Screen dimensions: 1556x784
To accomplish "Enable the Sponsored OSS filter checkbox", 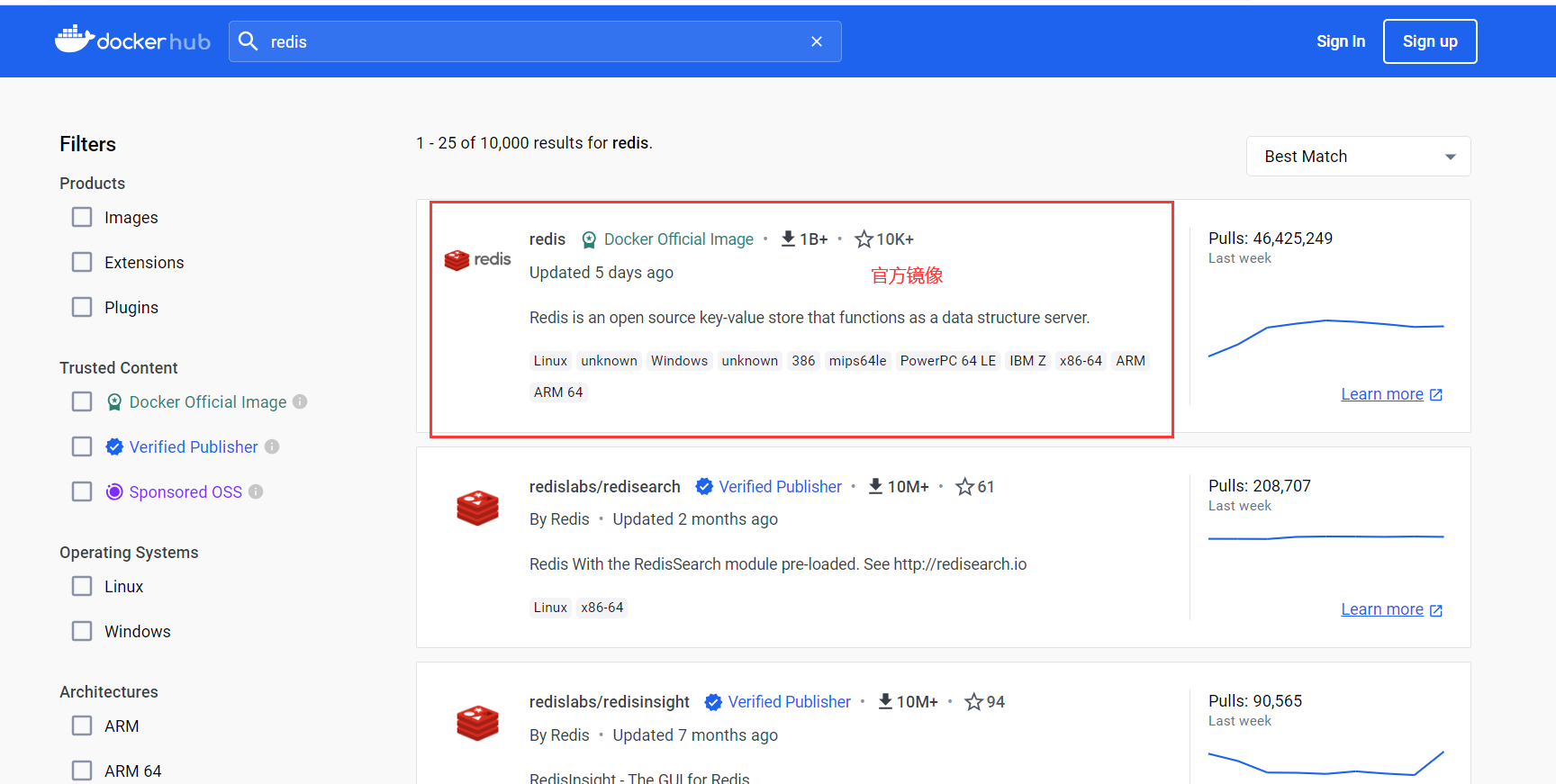I will [x=82, y=491].
